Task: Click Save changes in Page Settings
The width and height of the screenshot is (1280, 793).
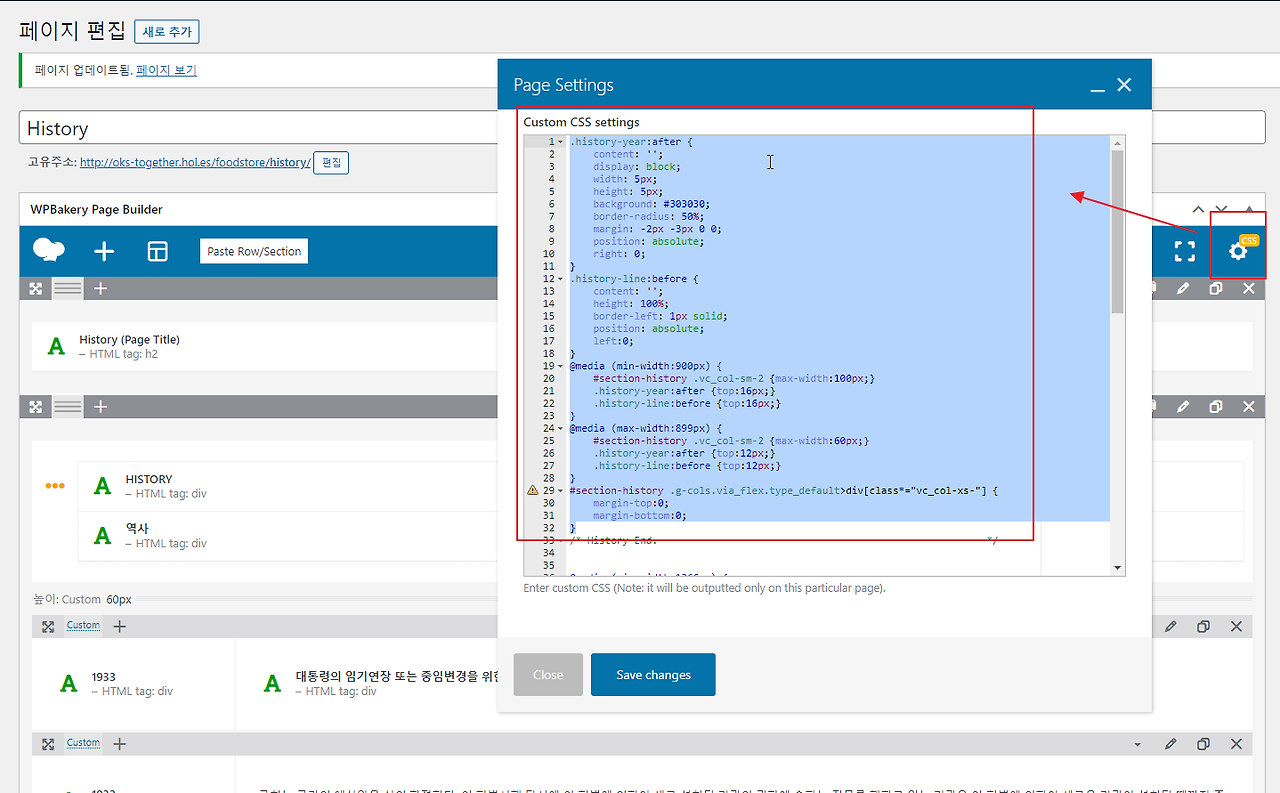Action: tap(653, 675)
